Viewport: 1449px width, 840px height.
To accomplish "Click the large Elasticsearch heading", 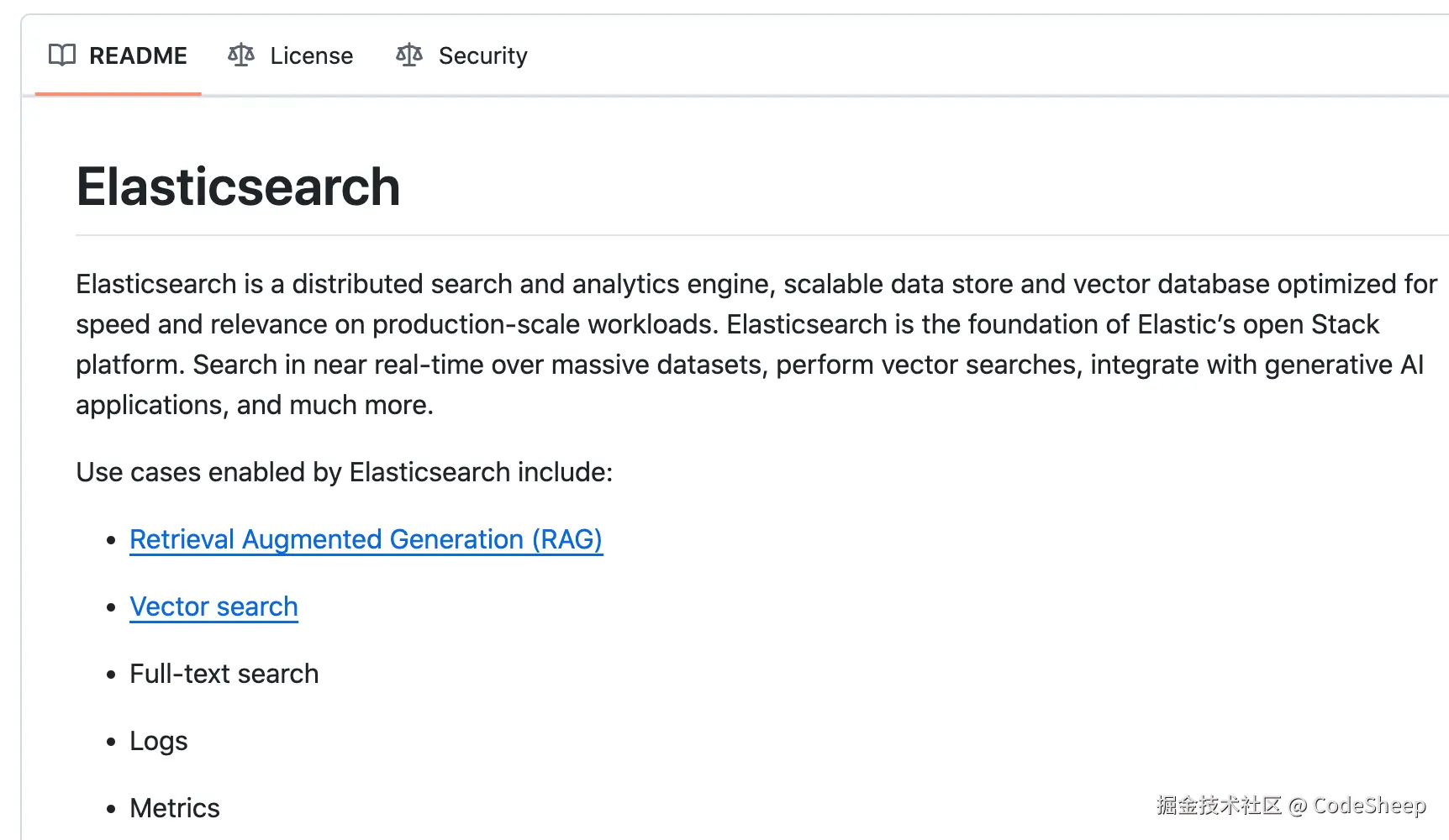I will [x=238, y=186].
